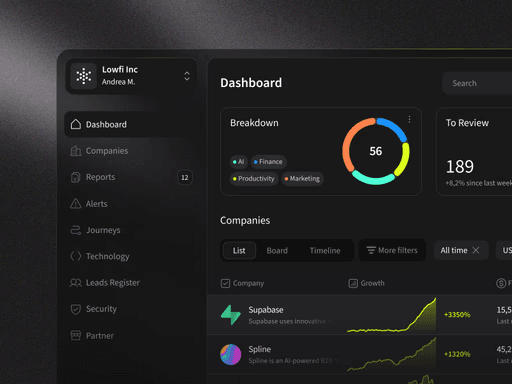Open Leads Register people icon

76,283
